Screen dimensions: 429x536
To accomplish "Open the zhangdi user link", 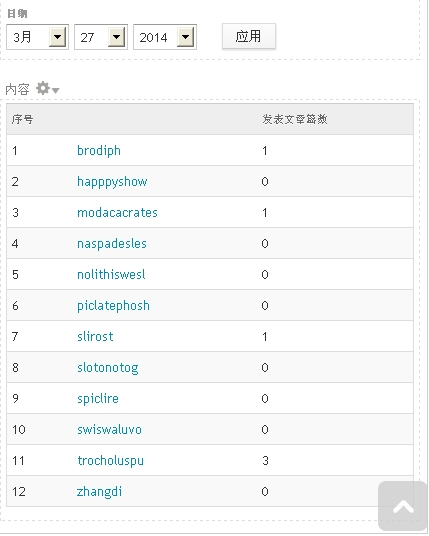I will [x=99, y=492].
